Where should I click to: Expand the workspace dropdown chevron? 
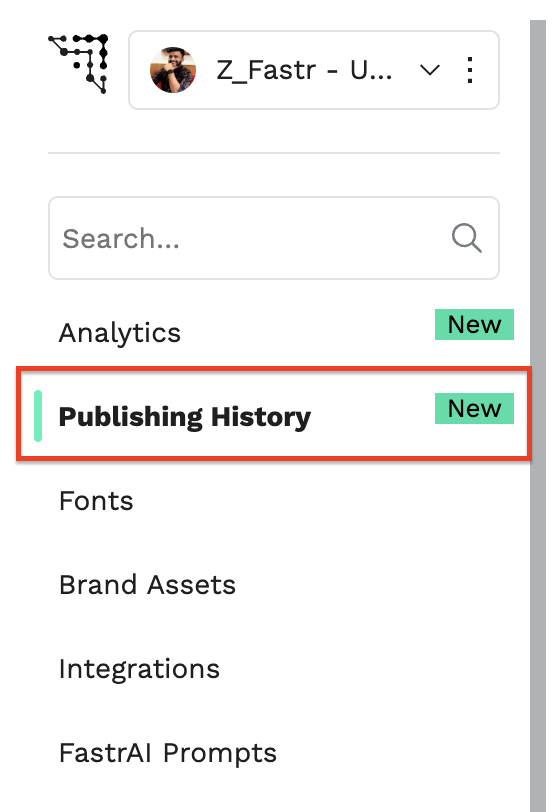click(430, 70)
